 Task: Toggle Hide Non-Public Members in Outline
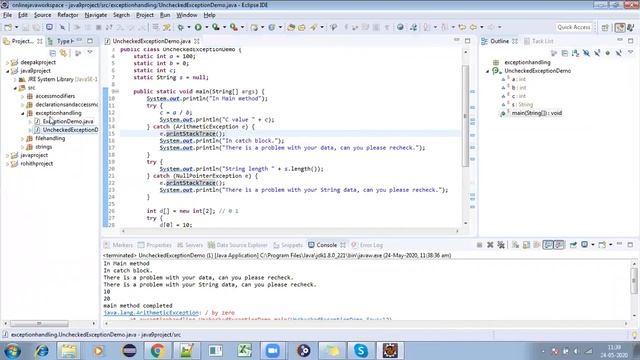608,53
